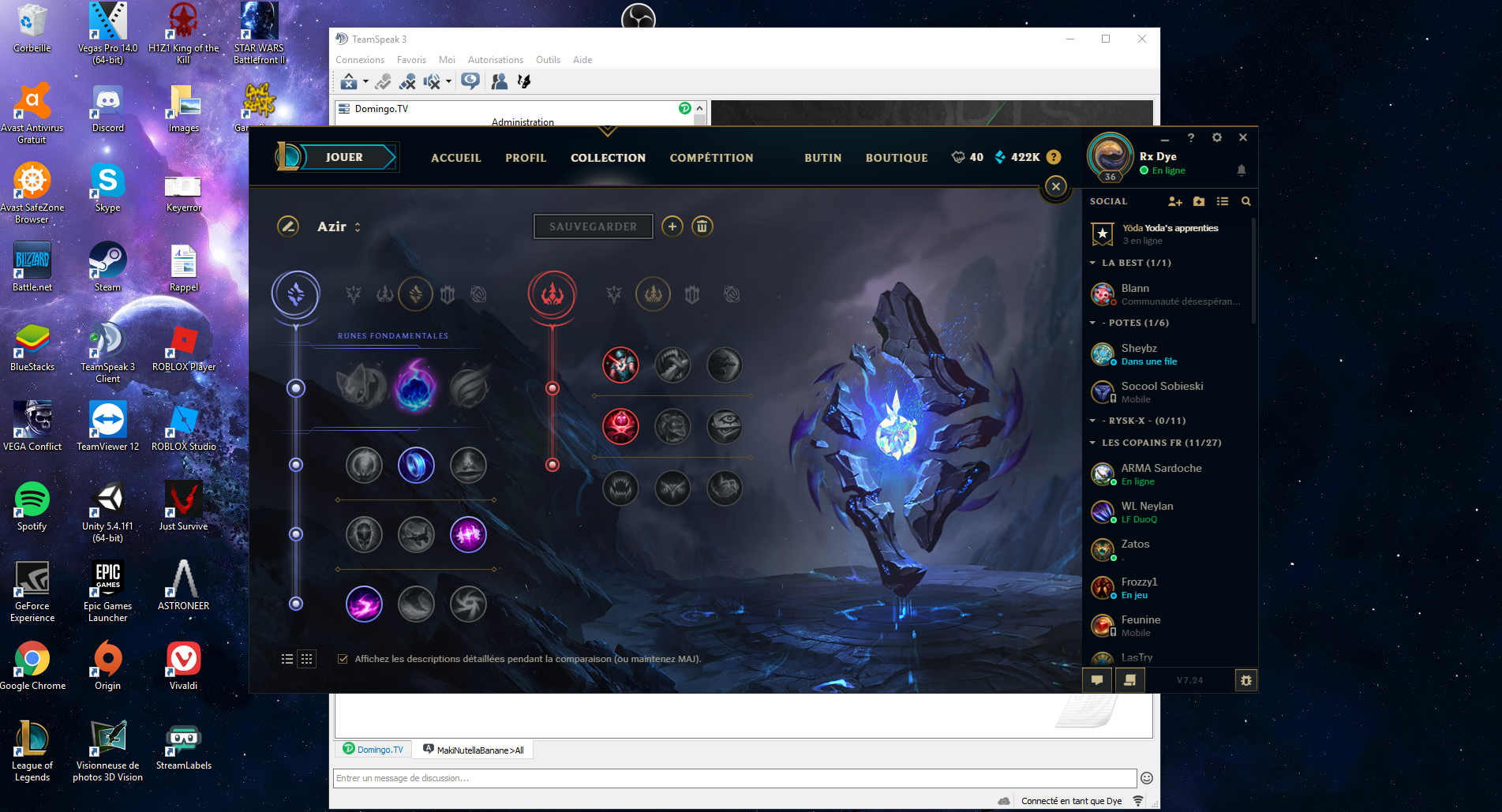The image size is (1502, 812).
Task: Open the TeamSpeak emoji smiley button
Action: click(x=1147, y=778)
